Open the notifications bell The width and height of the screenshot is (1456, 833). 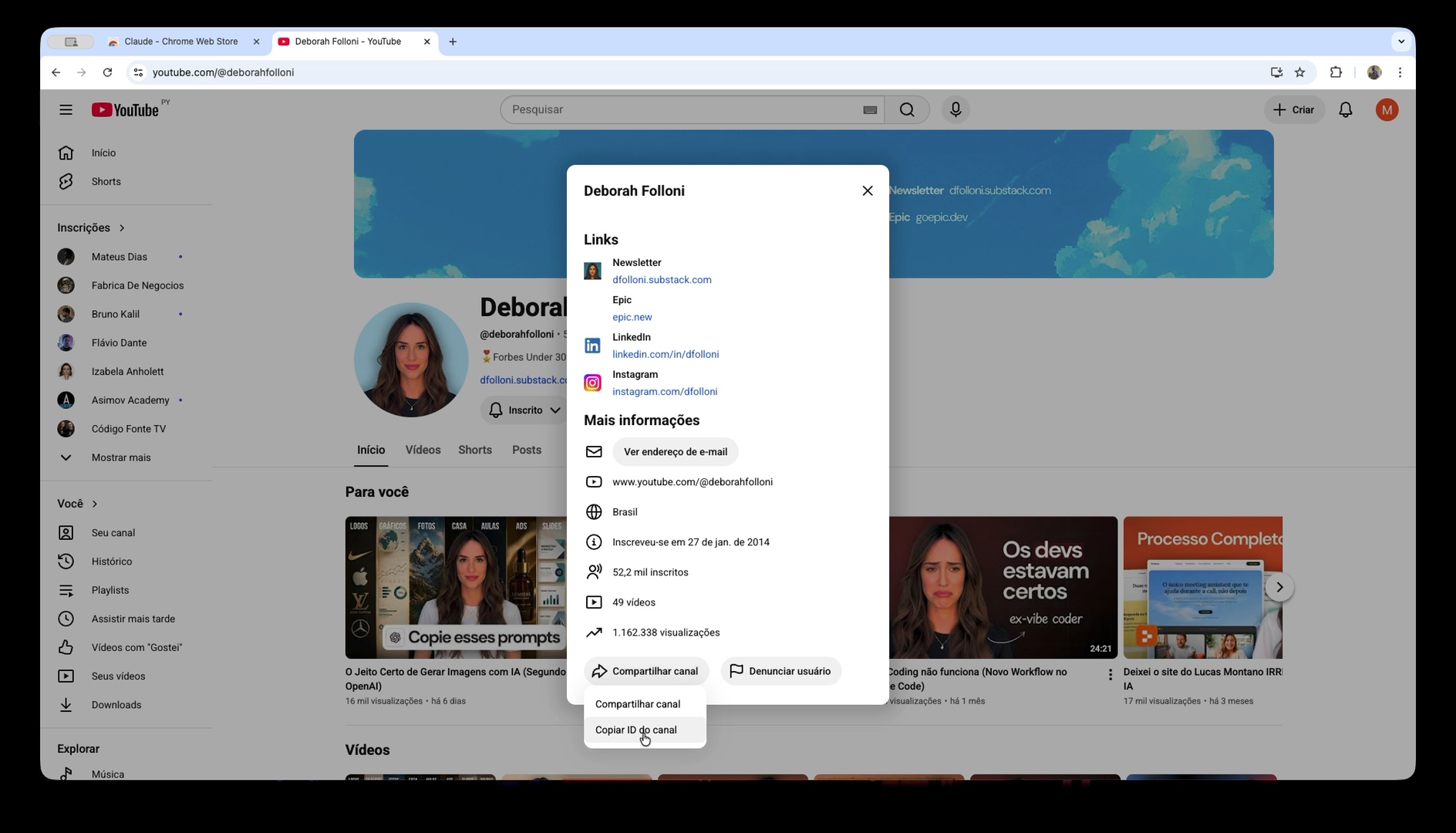[x=1346, y=110]
